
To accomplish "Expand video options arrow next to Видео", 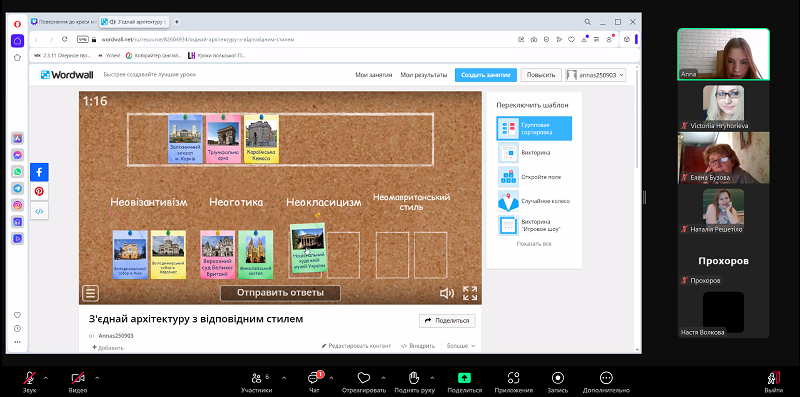I will click(97, 378).
